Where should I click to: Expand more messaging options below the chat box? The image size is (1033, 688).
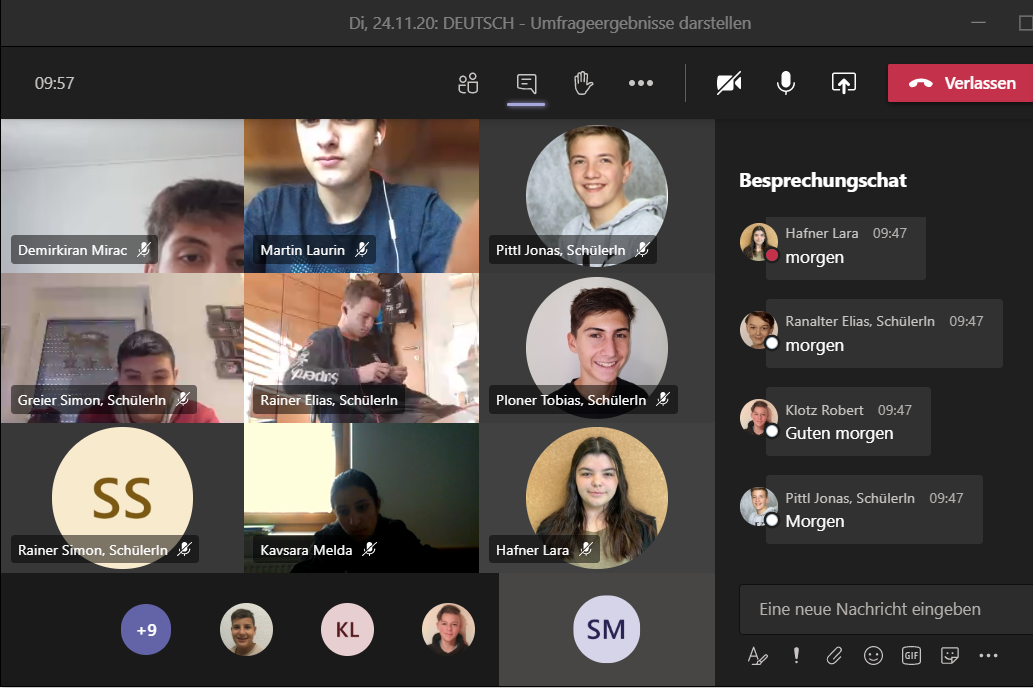[x=988, y=656]
